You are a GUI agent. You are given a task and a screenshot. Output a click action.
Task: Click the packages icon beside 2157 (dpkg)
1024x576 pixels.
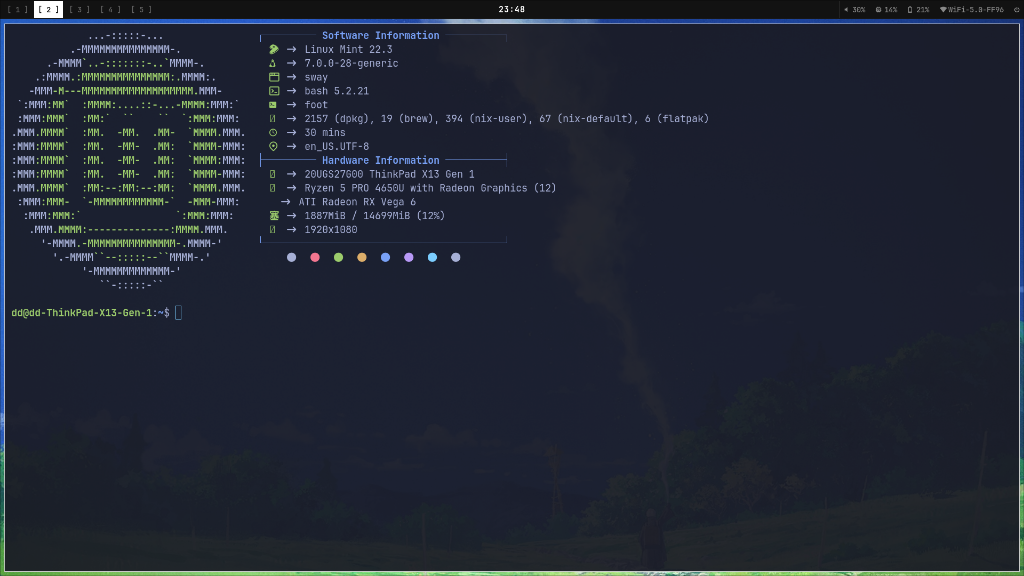point(273,119)
